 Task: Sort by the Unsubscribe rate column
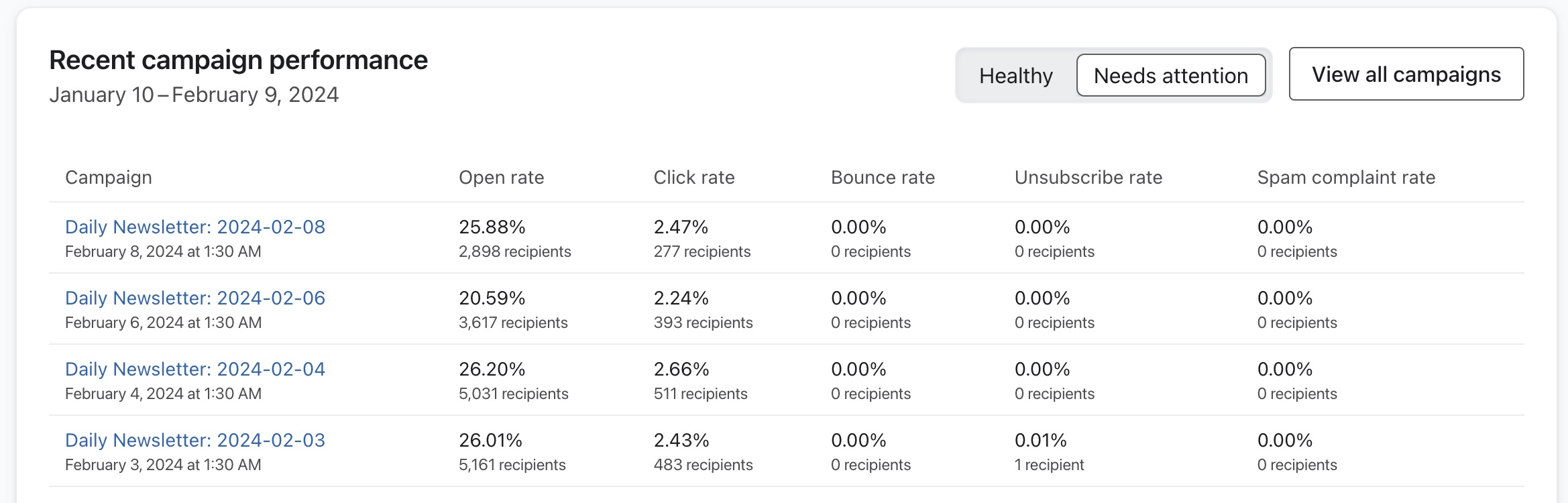[x=1087, y=177]
